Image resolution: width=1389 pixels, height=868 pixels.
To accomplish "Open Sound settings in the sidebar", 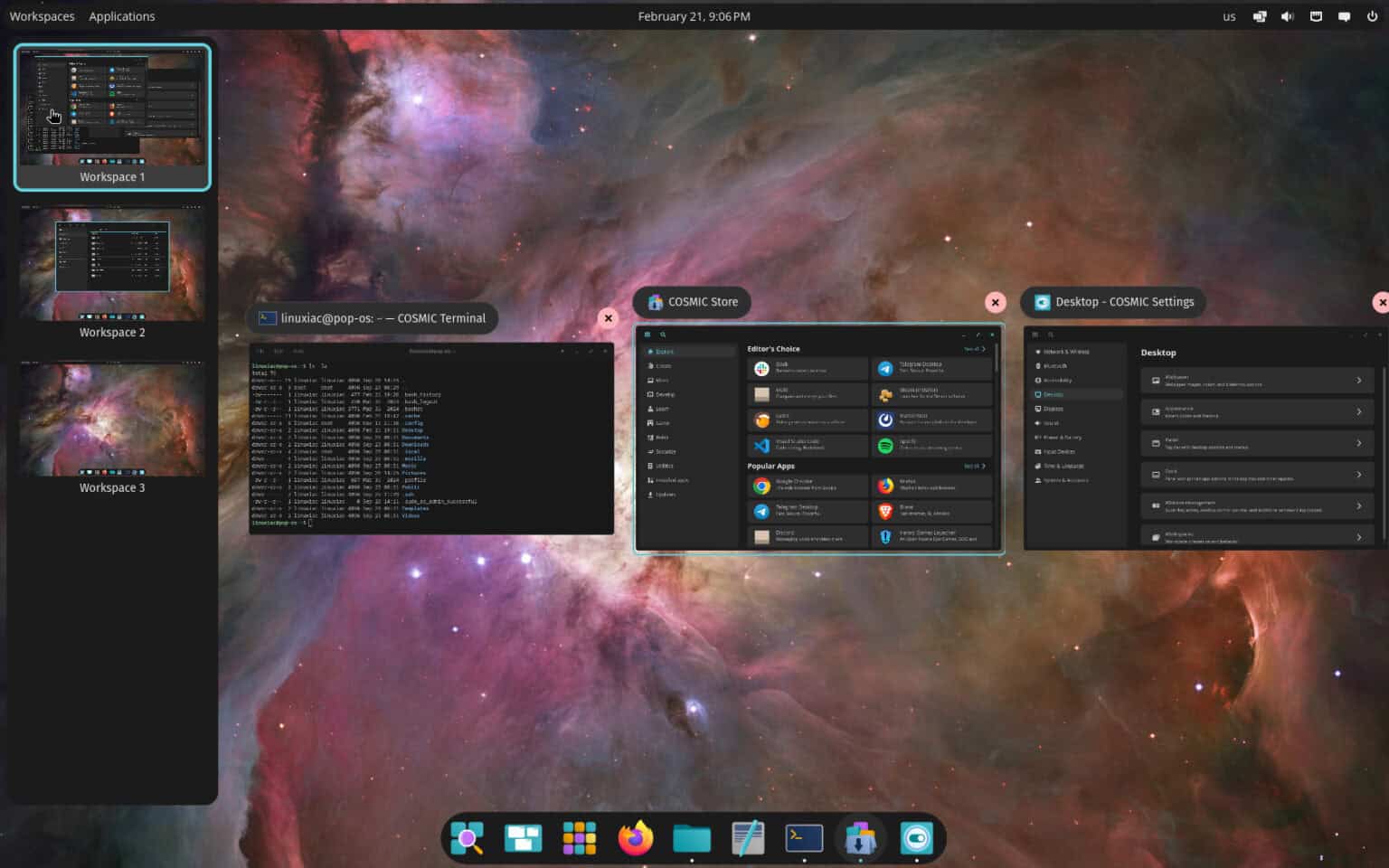I will tap(1049, 422).
